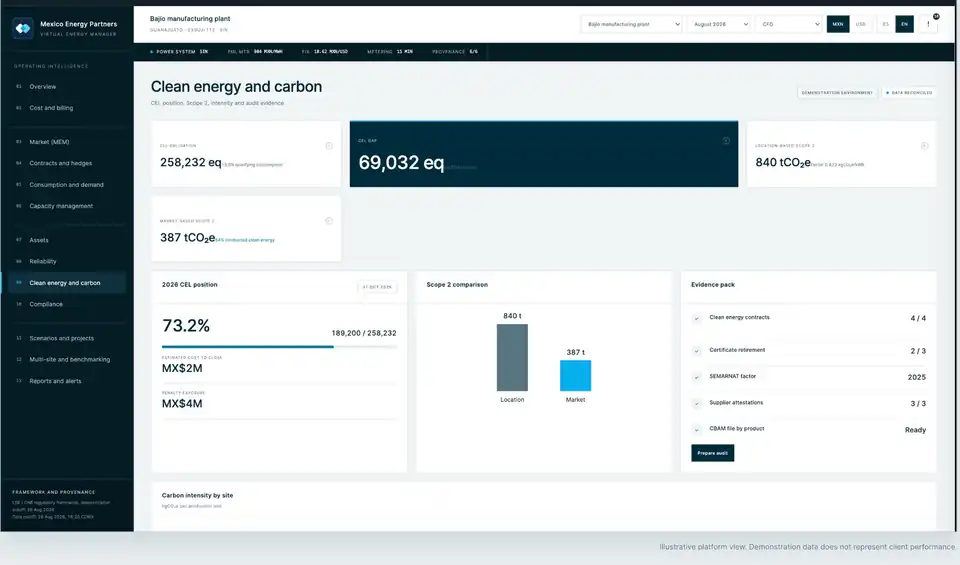Click the Mexico Energy Partners logo icon

(x=23, y=28)
